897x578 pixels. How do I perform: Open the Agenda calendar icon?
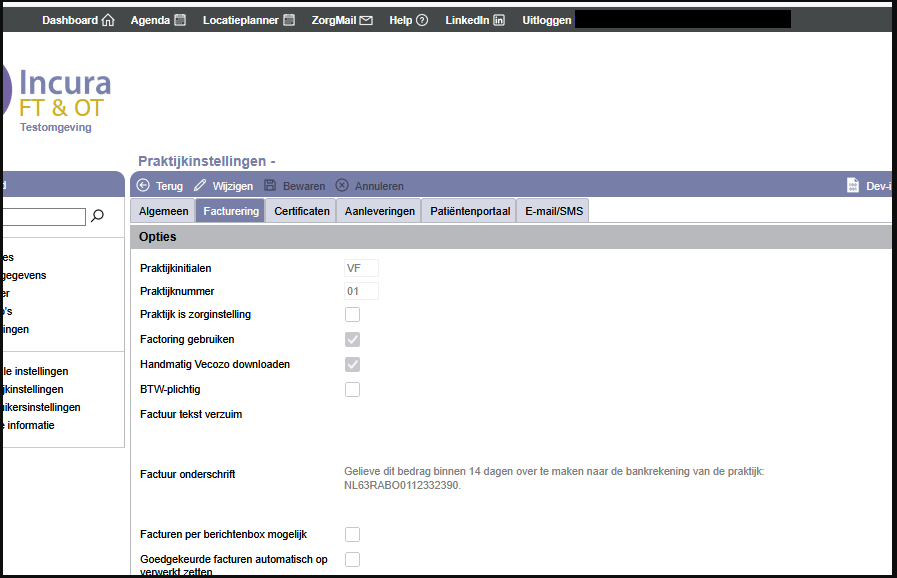180,20
